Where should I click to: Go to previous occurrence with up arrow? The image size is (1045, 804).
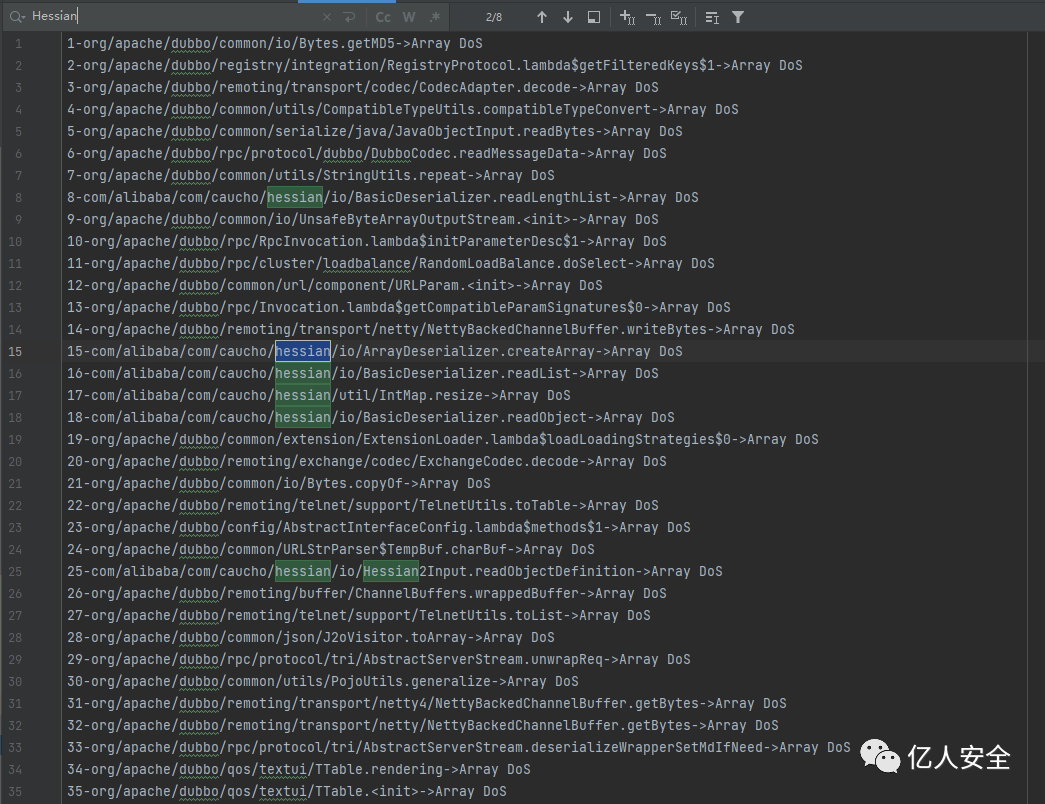pyautogui.click(x=542, y=17)
